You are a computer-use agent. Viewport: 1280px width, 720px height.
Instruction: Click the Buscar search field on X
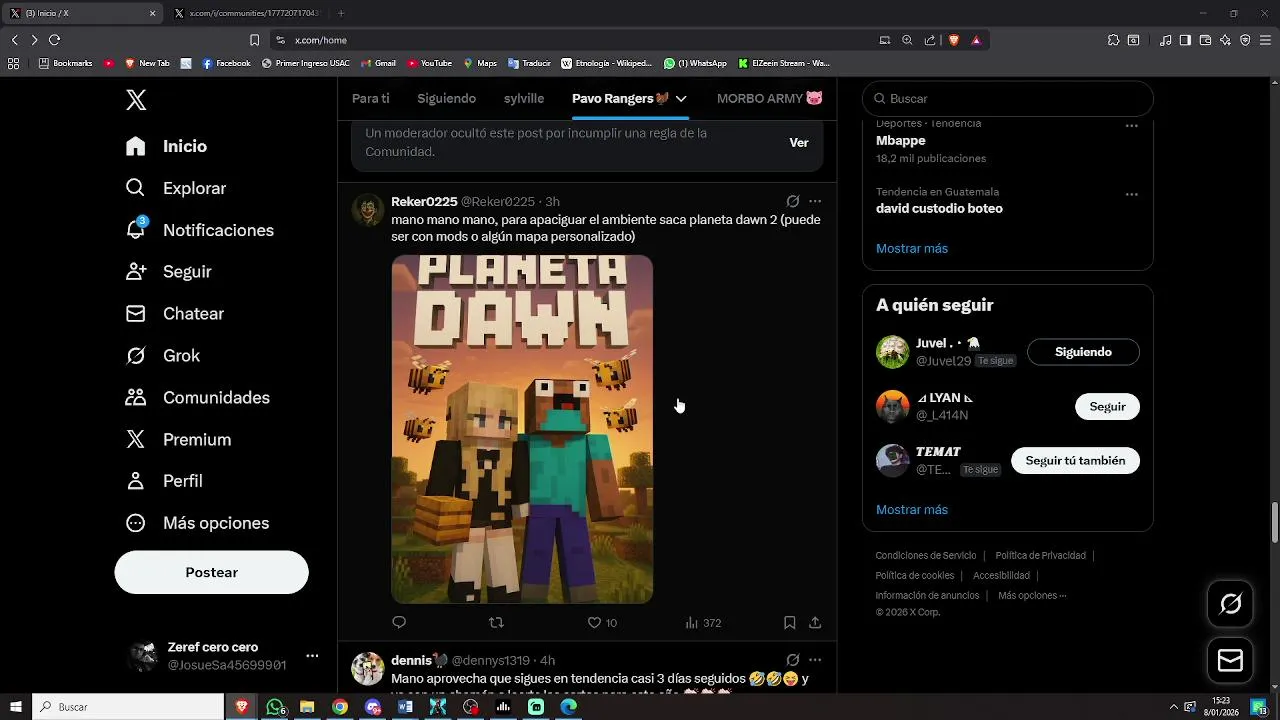pyautogui.click(x=1008, y=99)
